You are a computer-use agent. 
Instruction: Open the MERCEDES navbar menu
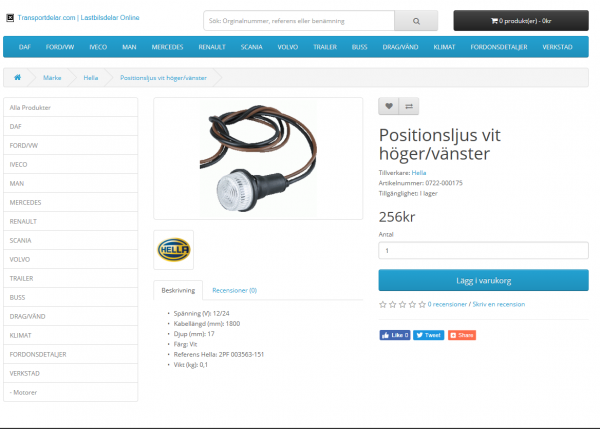167,47
